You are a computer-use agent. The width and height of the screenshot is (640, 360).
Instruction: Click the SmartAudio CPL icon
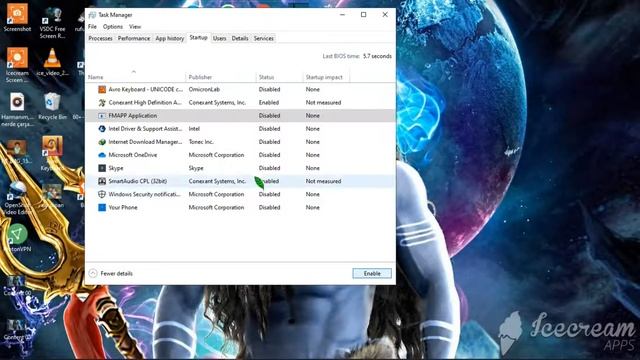[102, 181]
